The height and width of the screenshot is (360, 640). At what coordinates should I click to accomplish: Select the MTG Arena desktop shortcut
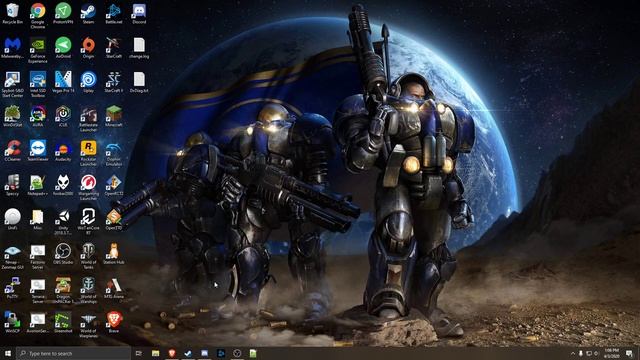pos(113,288)
